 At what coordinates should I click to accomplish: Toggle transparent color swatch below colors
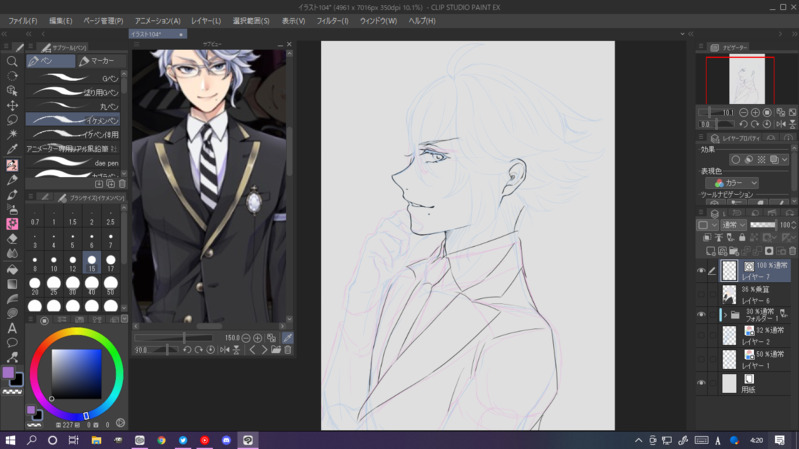click(x=12, y=392)
